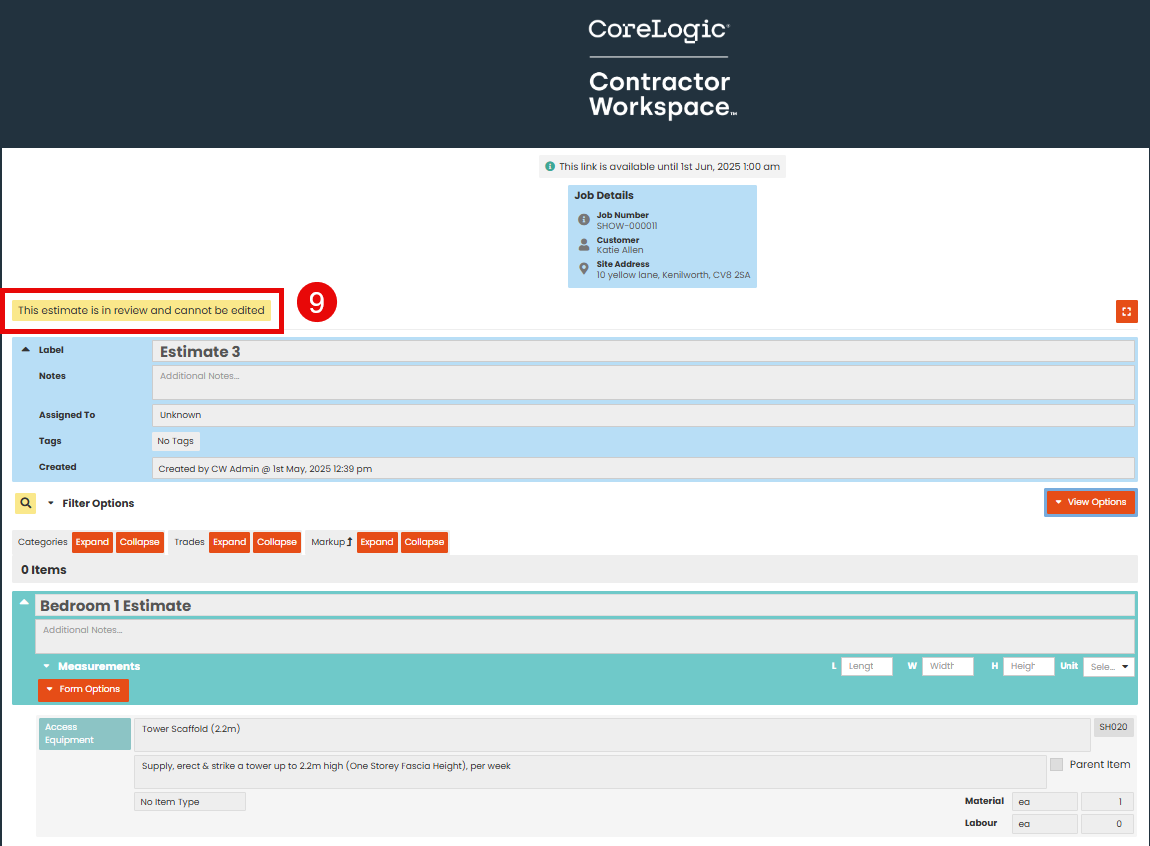
Task: Click the Tower Scaffold (2.2m) item name
Action: [612, 735]
